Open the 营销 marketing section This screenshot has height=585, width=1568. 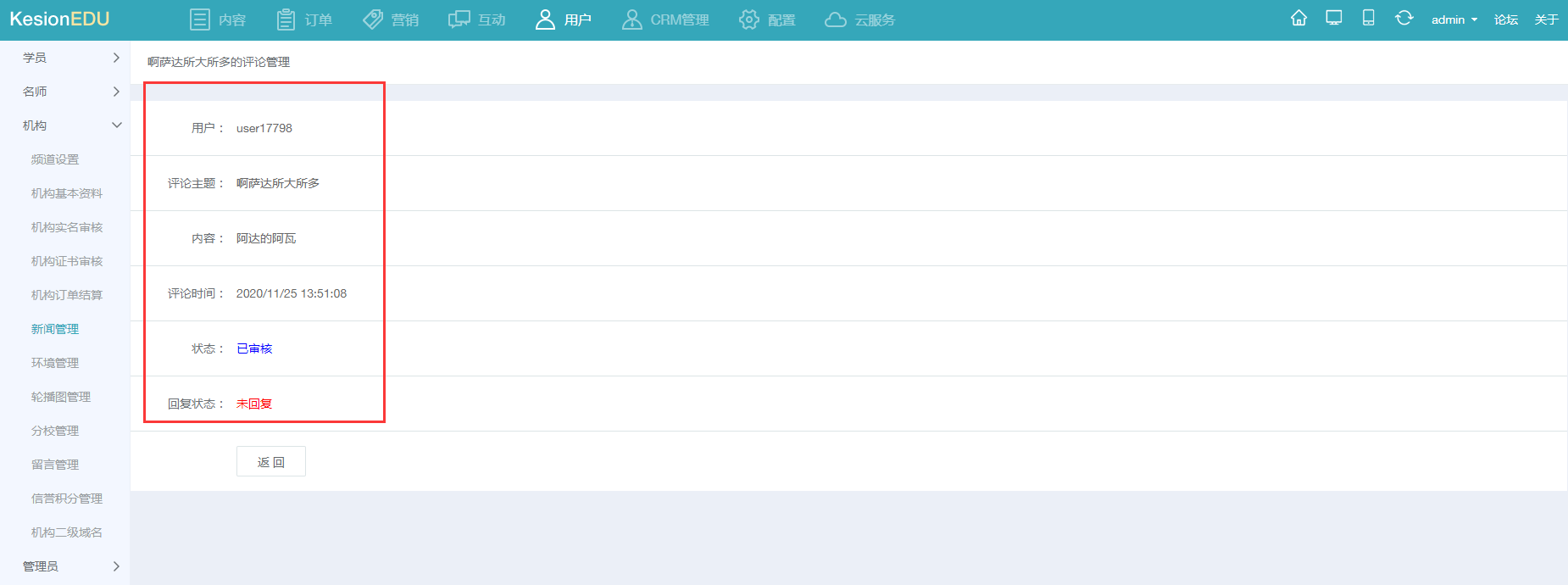coord(391,19)
